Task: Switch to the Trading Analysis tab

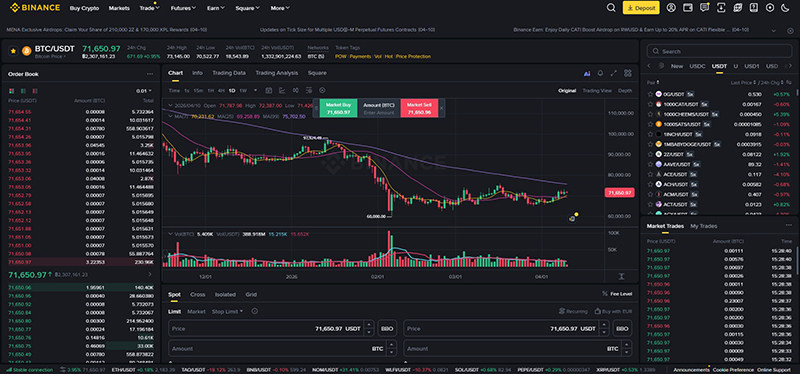Action: coord(277,73)
